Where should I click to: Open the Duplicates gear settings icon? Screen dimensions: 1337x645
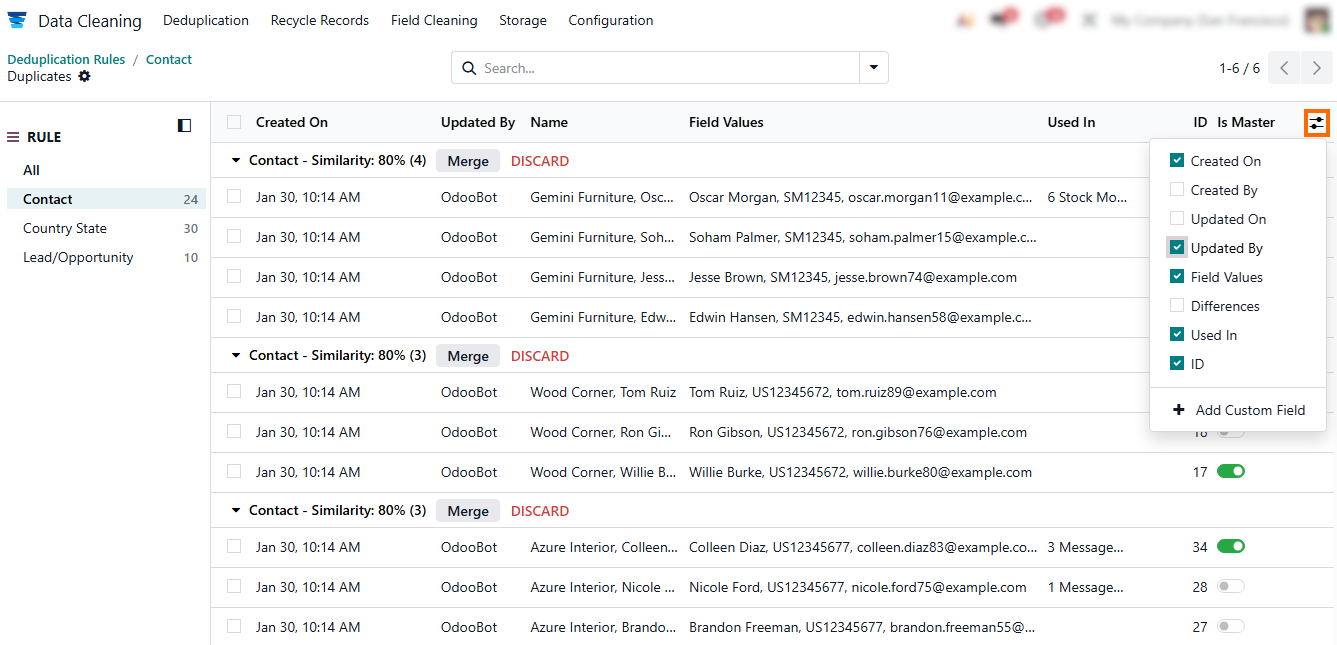point(84,76)
